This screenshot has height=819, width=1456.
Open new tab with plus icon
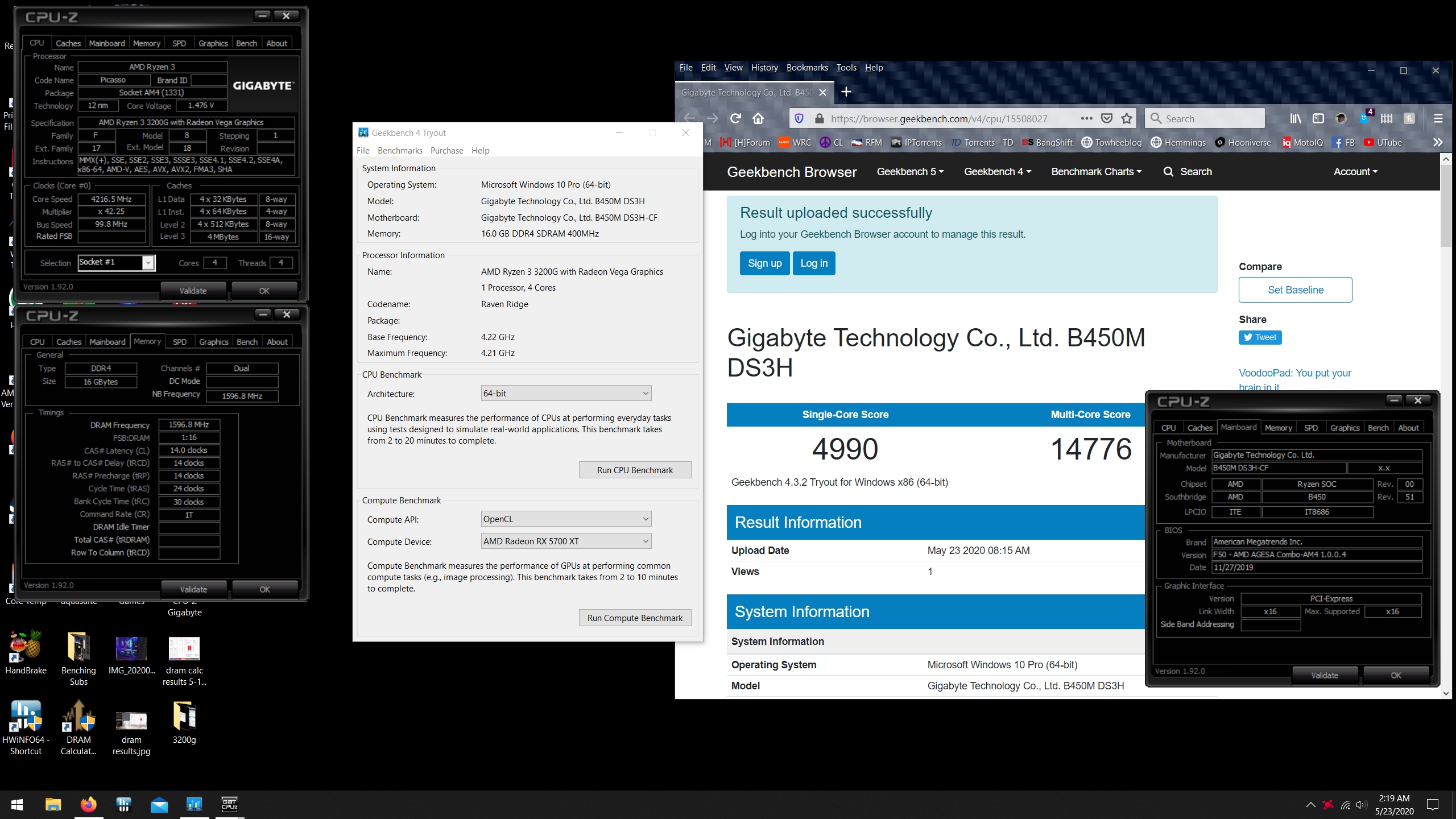(846, 92)
